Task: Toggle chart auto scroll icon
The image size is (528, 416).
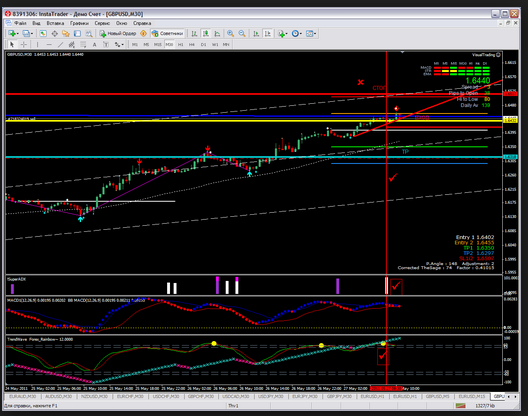Action: [256, 33]
